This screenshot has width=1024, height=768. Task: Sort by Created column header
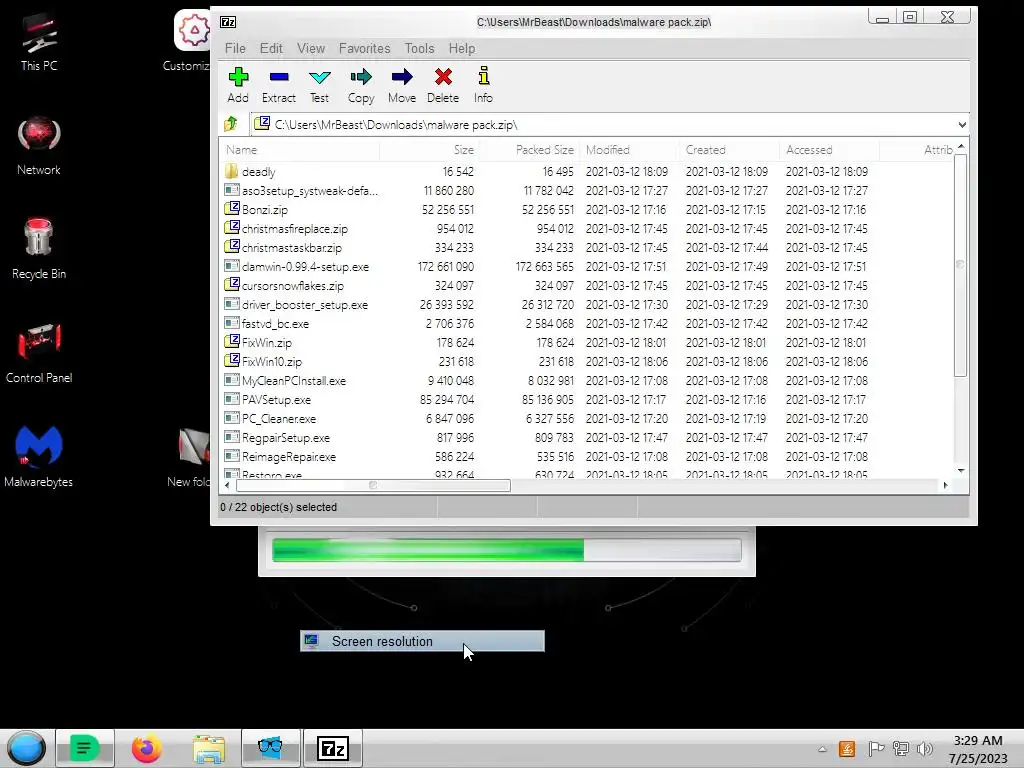729,150
